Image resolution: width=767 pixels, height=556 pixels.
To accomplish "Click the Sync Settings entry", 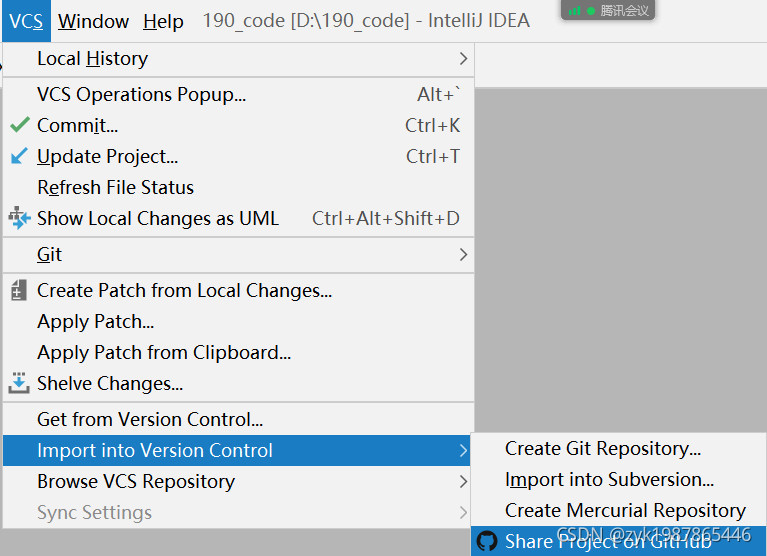I will click(x=236, y=512).
